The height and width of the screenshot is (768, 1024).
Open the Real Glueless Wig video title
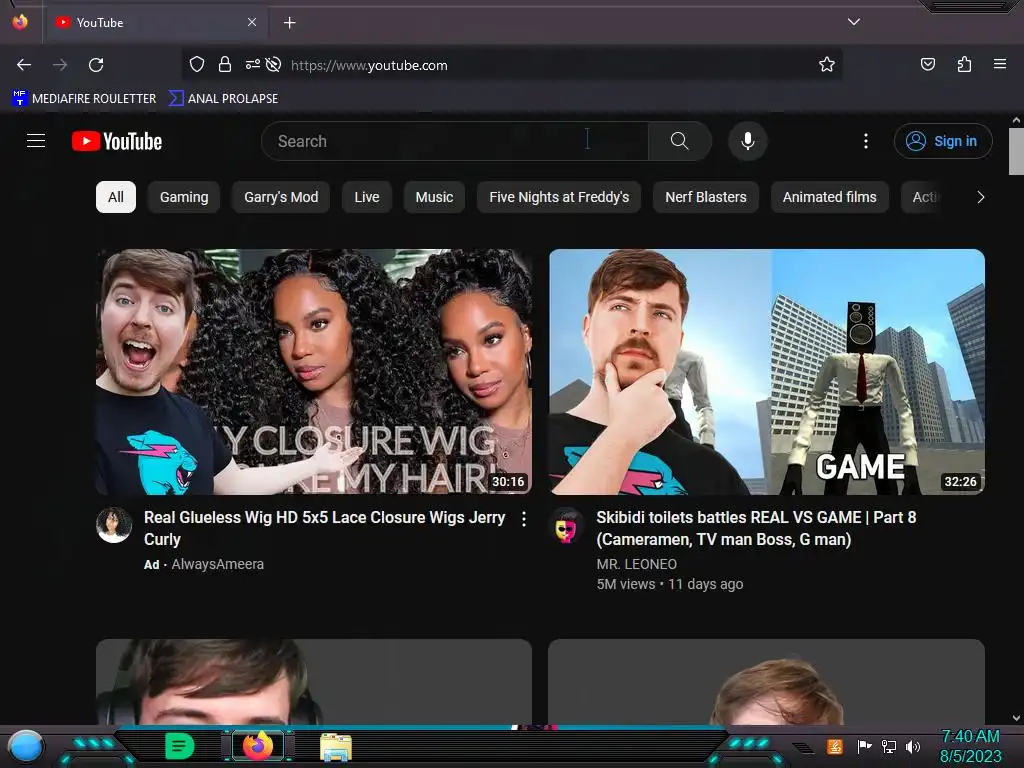325,528
